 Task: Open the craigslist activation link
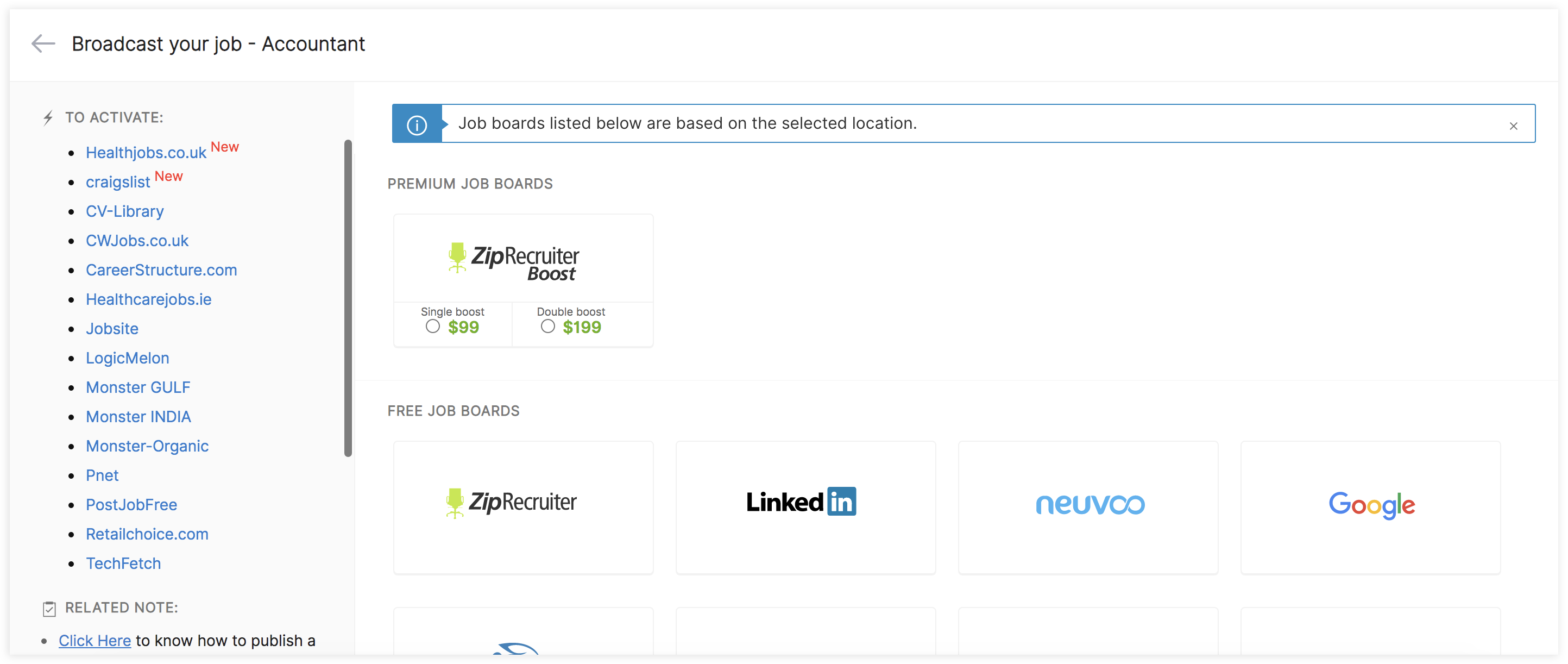[118, 182]
